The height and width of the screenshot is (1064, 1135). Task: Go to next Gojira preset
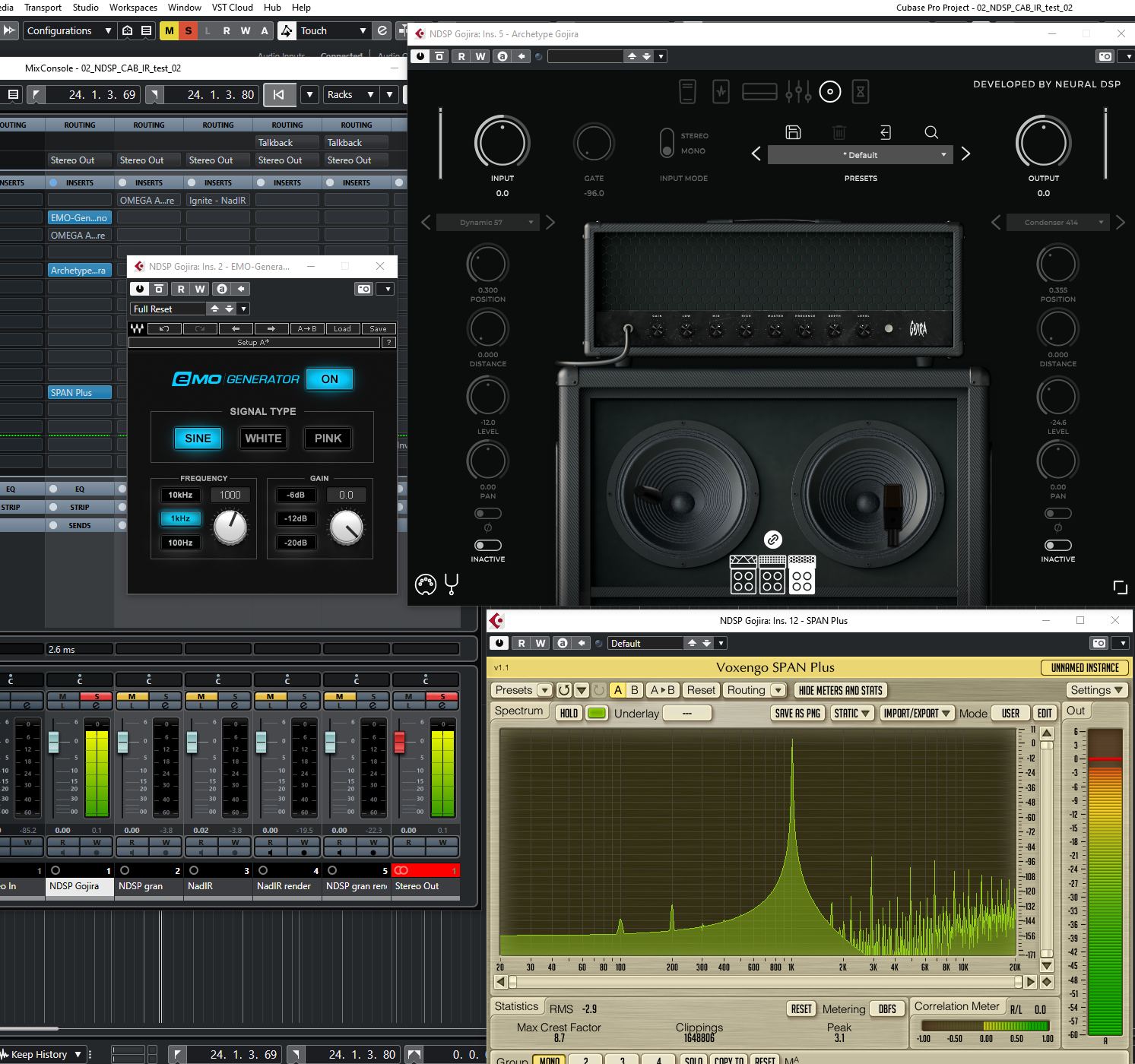965,154
